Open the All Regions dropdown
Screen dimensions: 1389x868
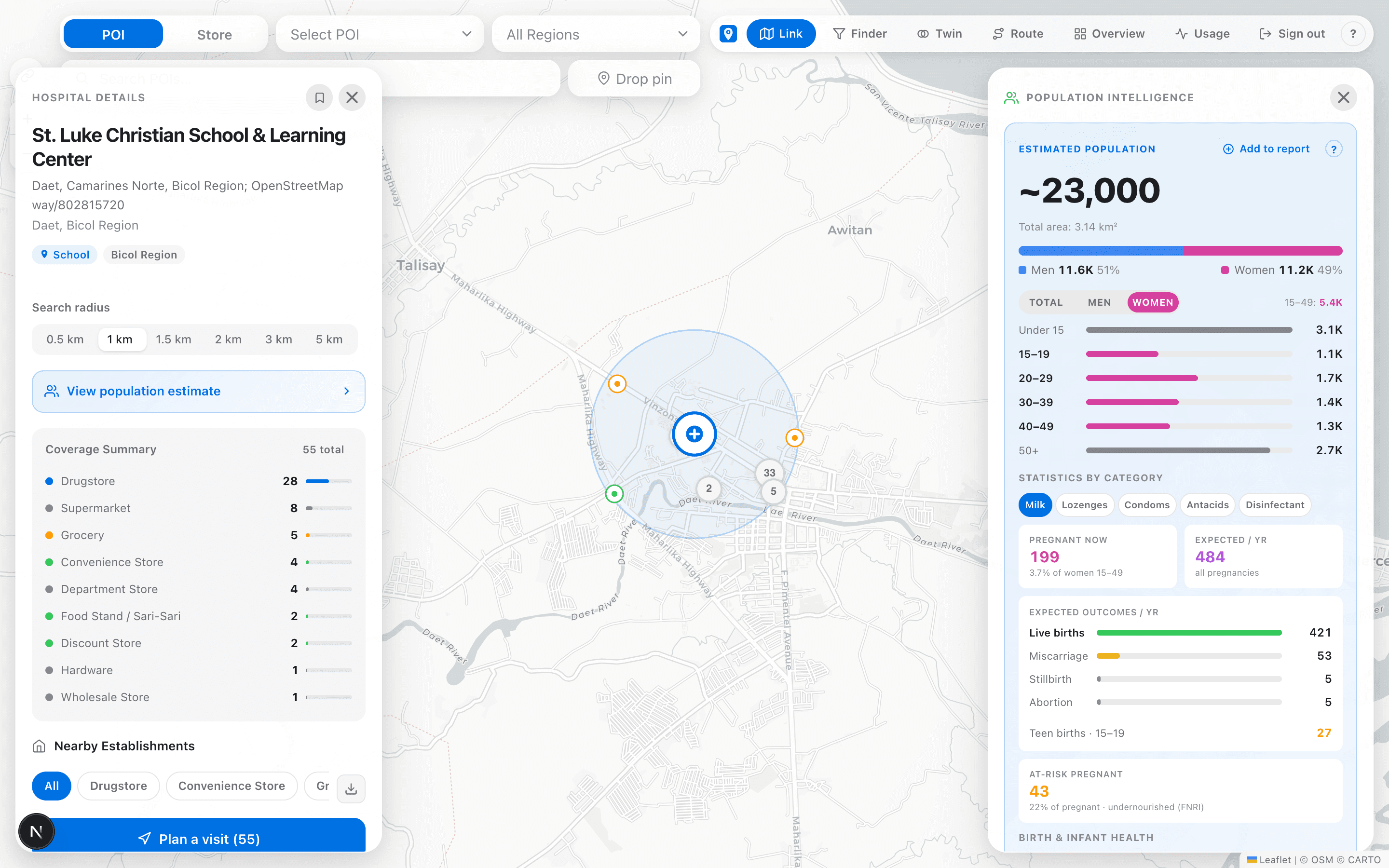click(x=596, y=34)
